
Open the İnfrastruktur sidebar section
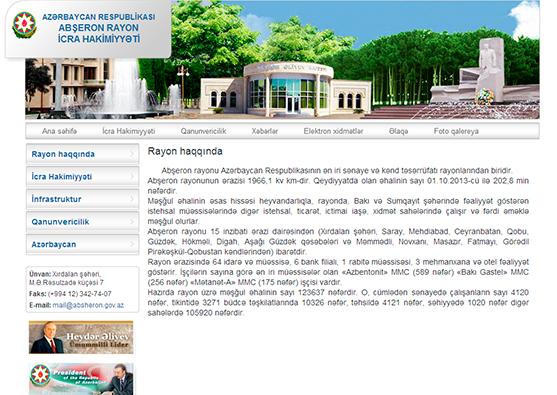pyautogui.click(x=82, y=199)
